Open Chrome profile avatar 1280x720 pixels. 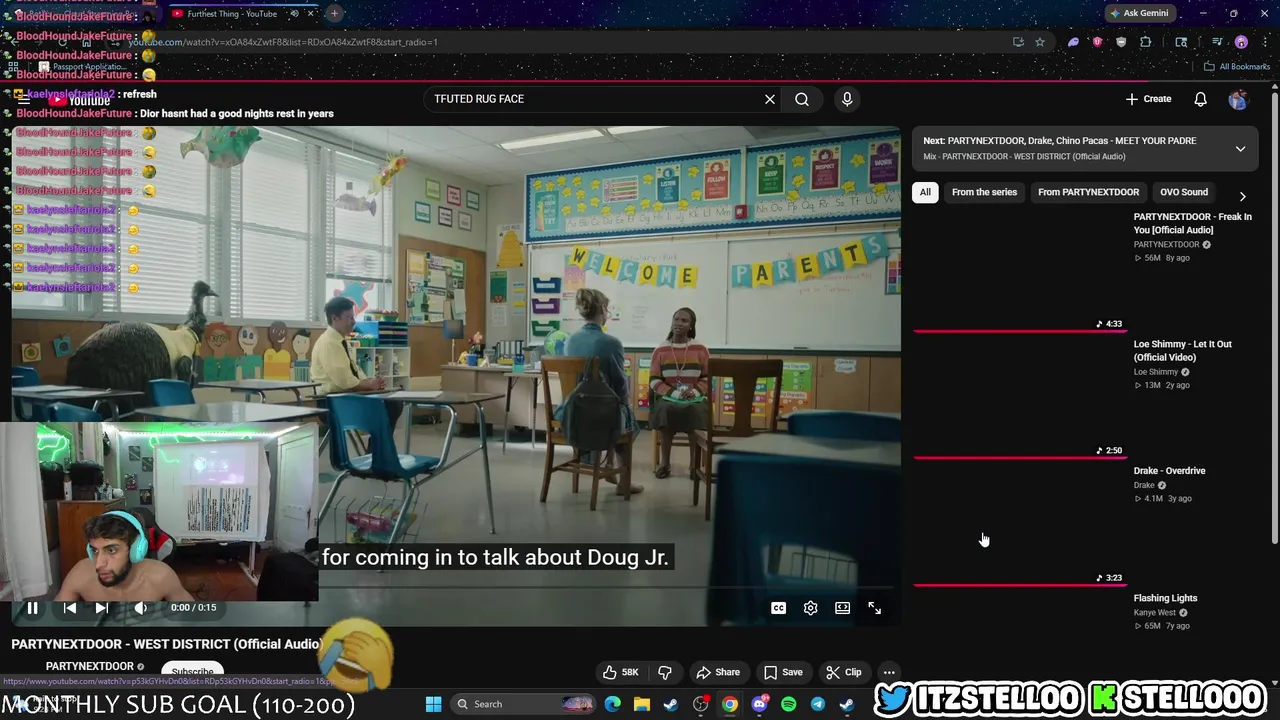point(1241,42)
